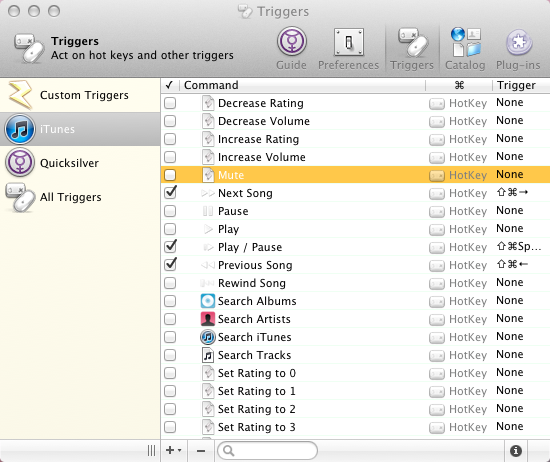Select iTunes trigger set in sidebar
Image resolution: width=550 pixels, height=462 pixels.
pos(80,129)
